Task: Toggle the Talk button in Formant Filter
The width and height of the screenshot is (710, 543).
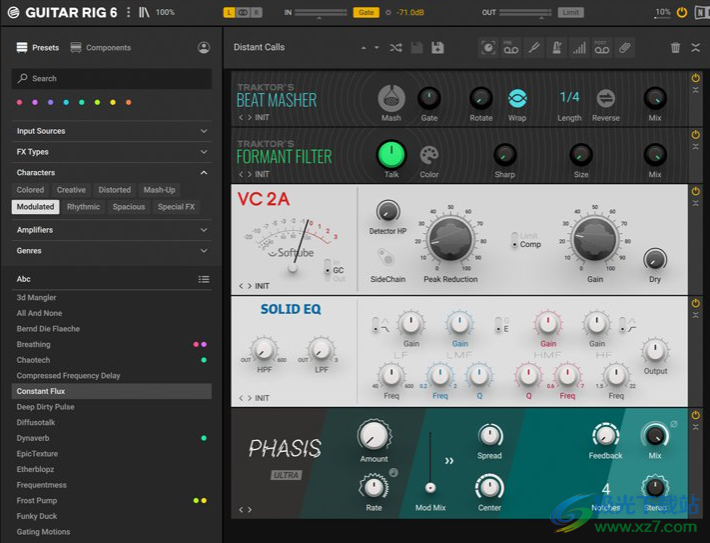Action: (x=391, y=155)
